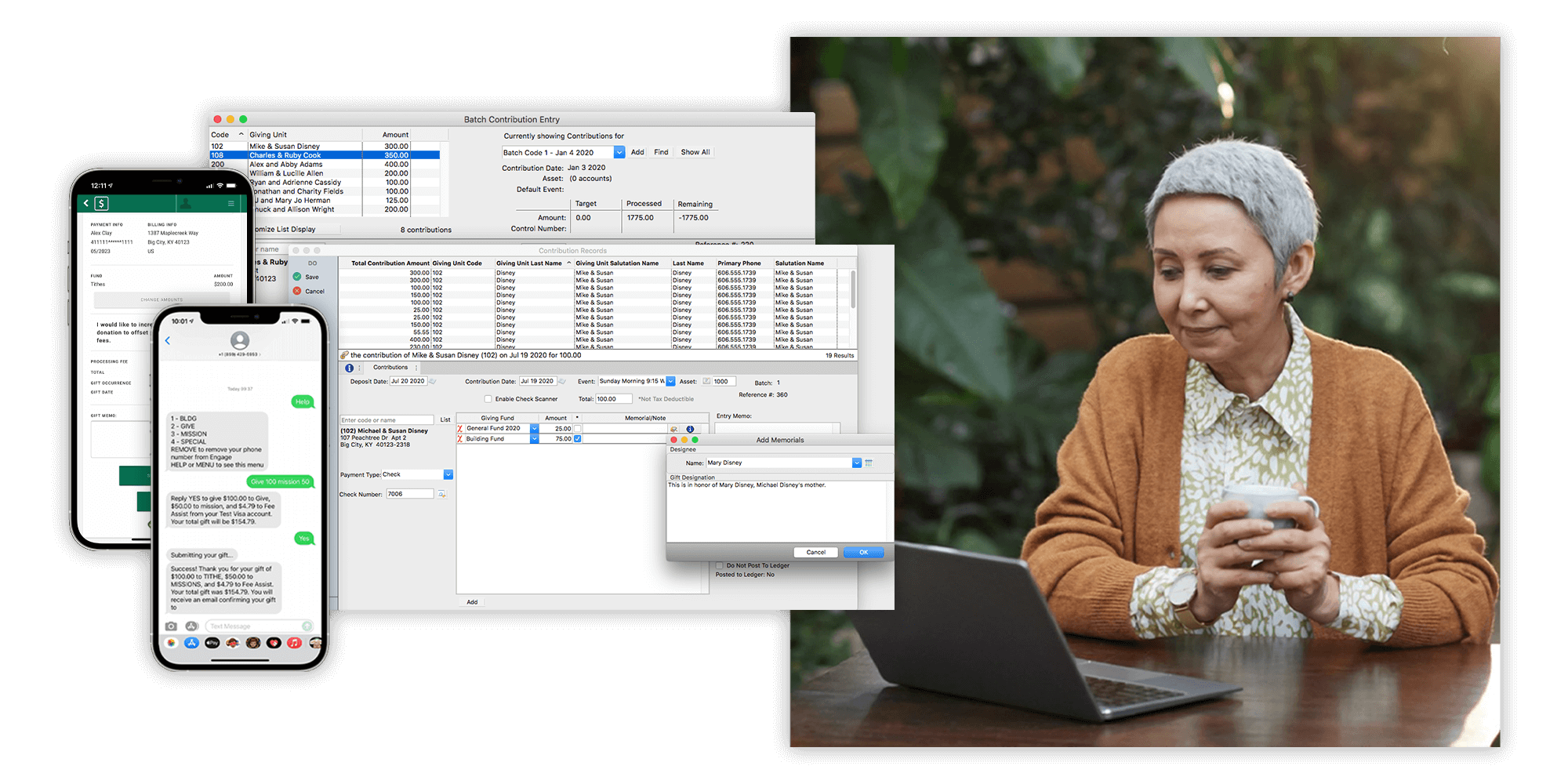
Task: Select the Contributions tab
Action: tap(390, 368)
